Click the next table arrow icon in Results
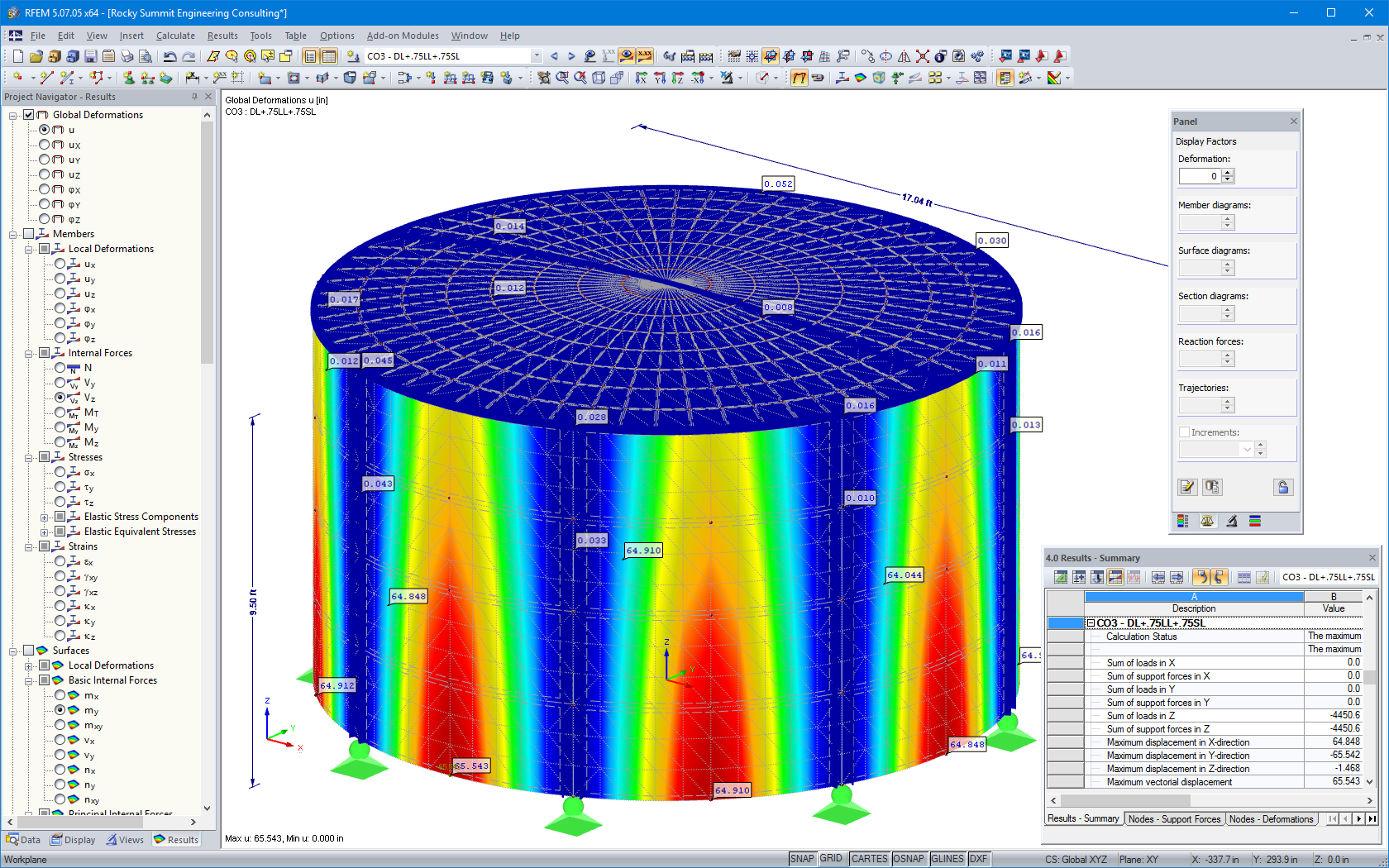1389x868 pixels. (x=1177, y=577)
